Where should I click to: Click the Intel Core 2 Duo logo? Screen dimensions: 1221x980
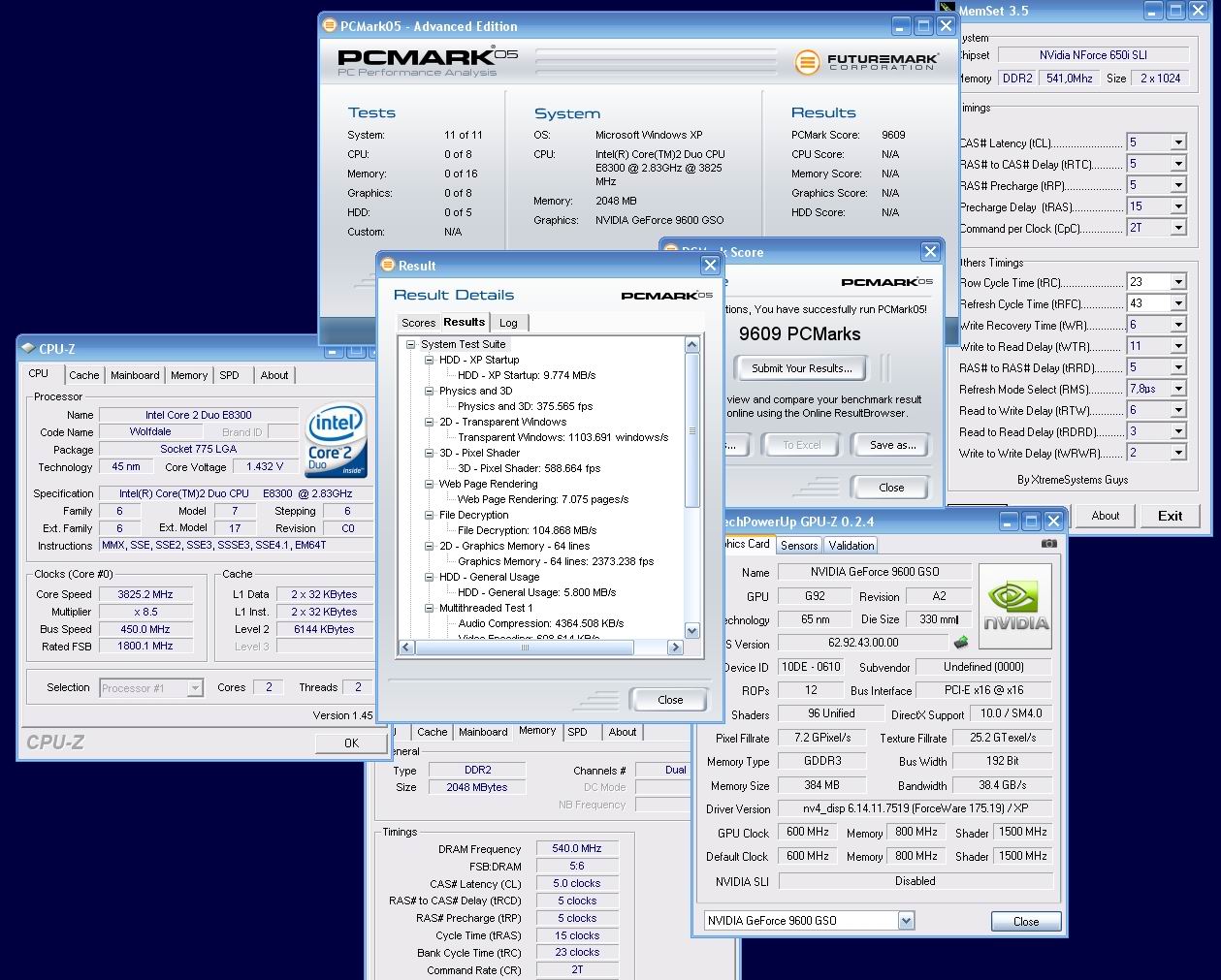(x=337, y=440)
